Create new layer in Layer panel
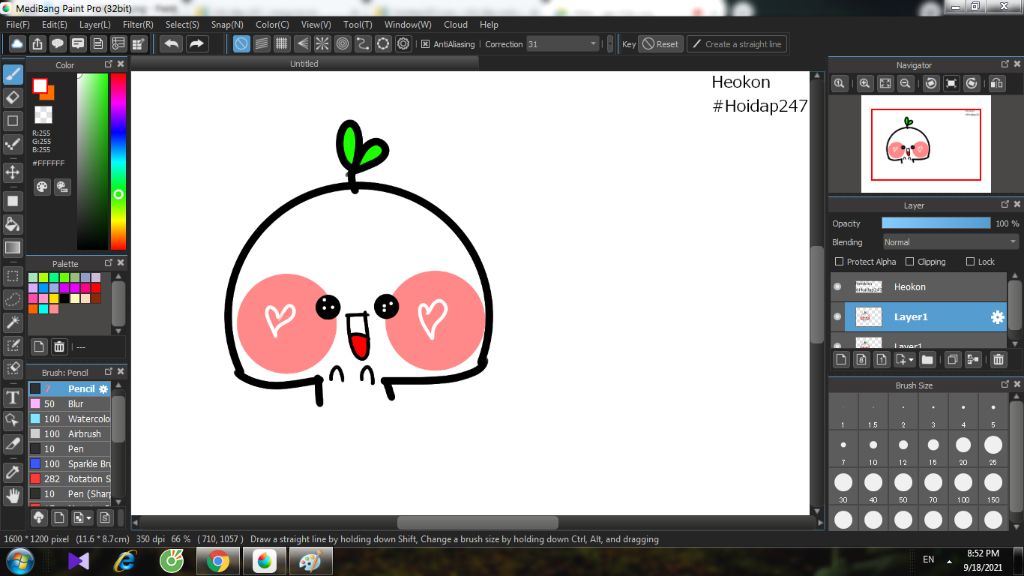Viewport: 1024px width, 576px height. click(x=841, y=360)
